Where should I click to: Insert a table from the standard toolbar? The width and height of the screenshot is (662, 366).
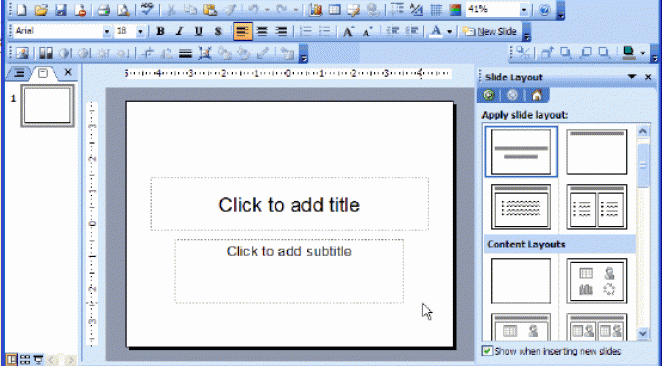click(334, 10)
